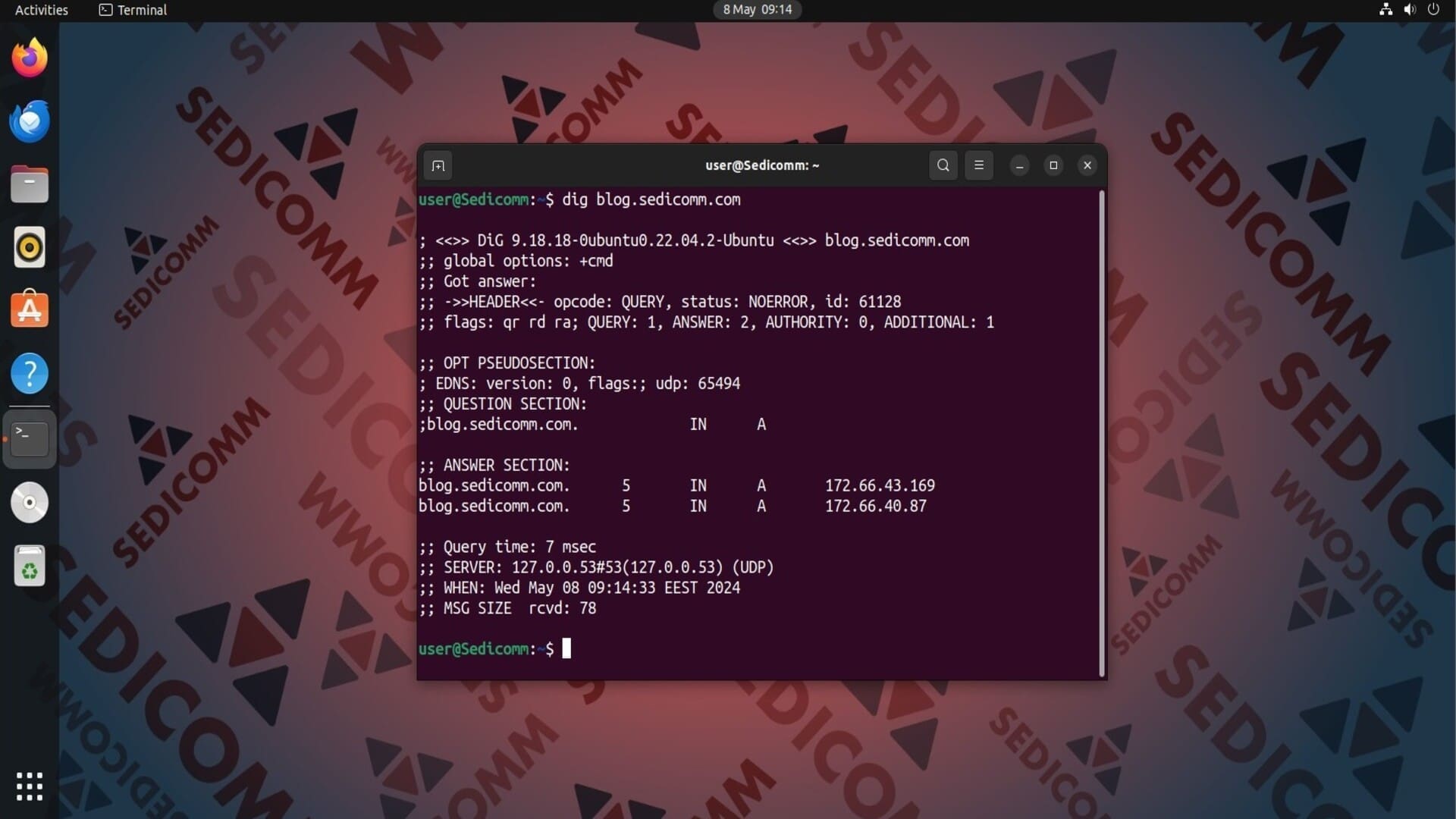Click the hamburger menu in terminal window
The width and height of the screenshot is (1456, 819).
pos(978,165)
